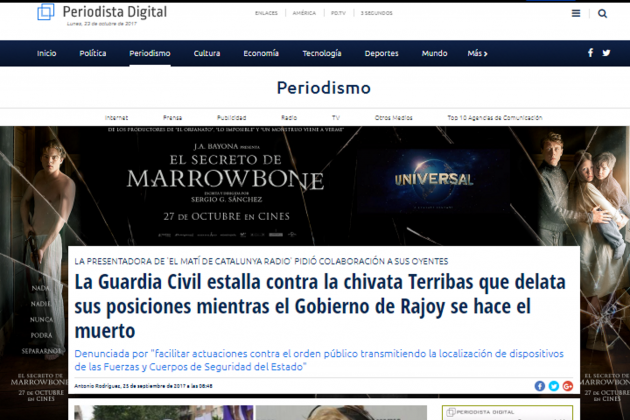The width and height of the screenshot is (630, 420).
Task: Share the article on Twitter
Action: 554,386
